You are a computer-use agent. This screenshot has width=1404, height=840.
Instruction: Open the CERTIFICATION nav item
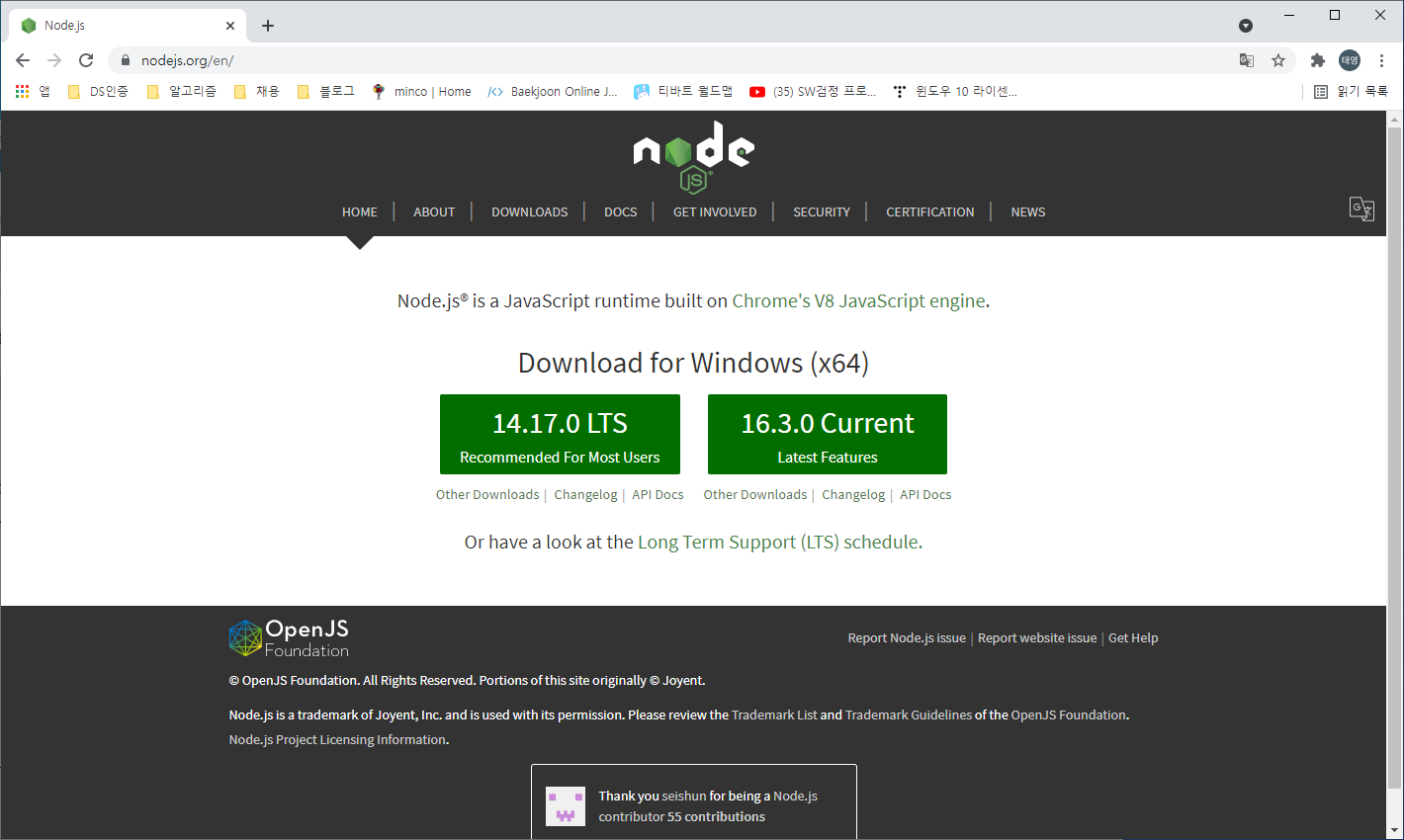(x=930, y=211)
